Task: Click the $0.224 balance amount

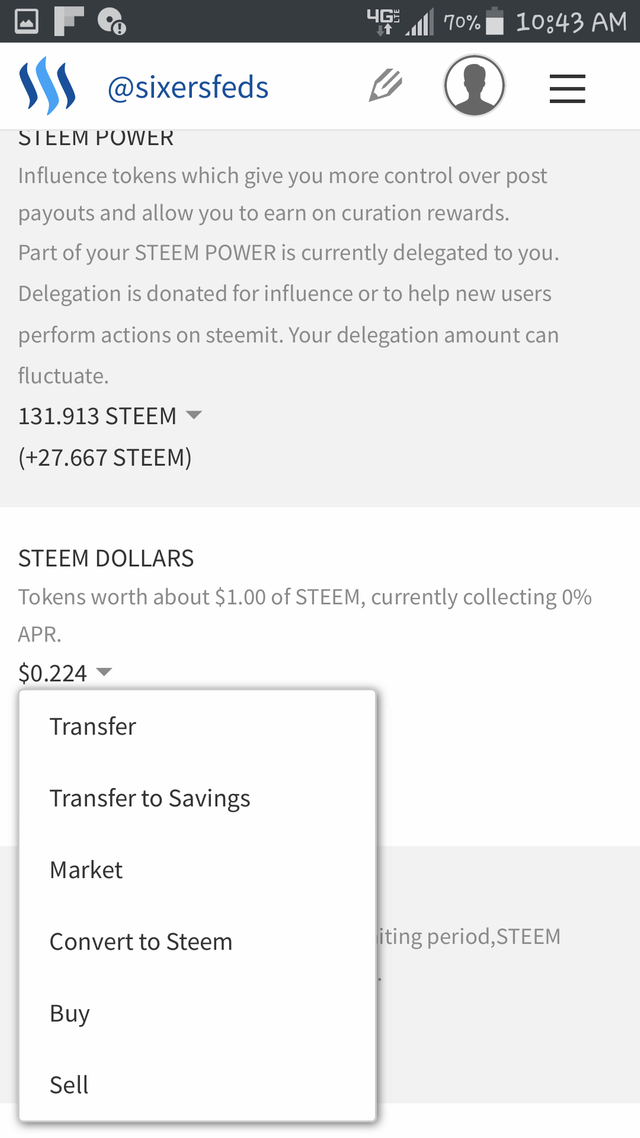Action: point(53,674)
